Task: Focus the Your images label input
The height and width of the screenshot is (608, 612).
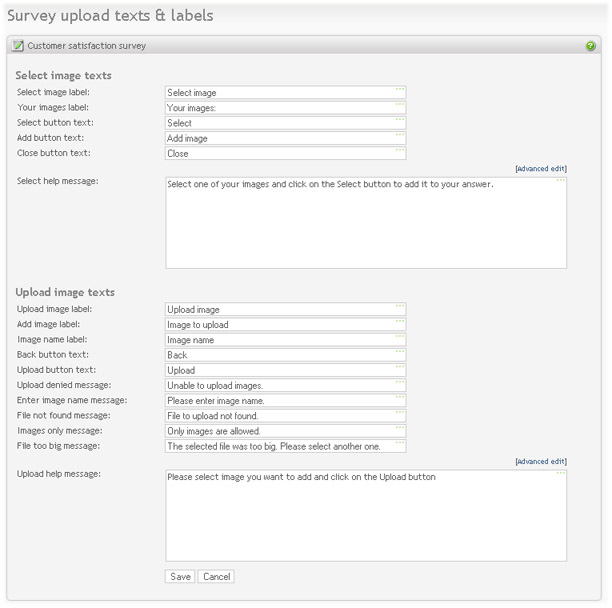Action: 286,108
